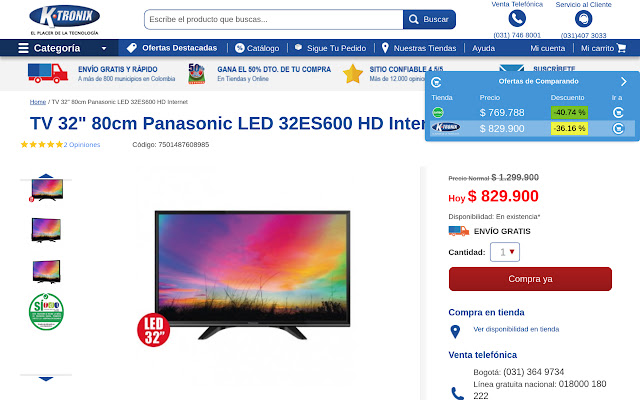Expand Comparando offers panel arrow
Screen dimensions: 640x400
[x=623, y=82]
